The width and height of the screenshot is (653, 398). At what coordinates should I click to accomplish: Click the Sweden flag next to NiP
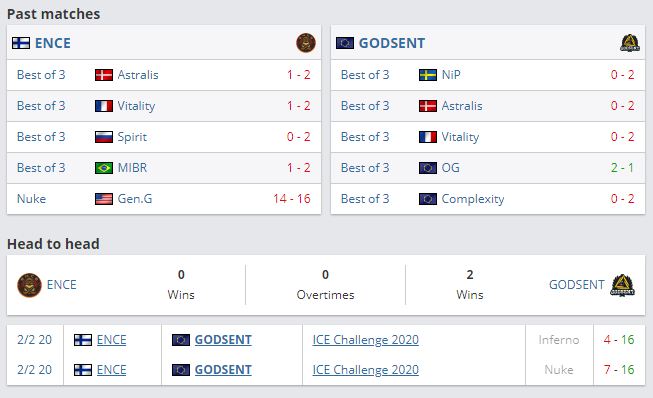click(428, 75)
